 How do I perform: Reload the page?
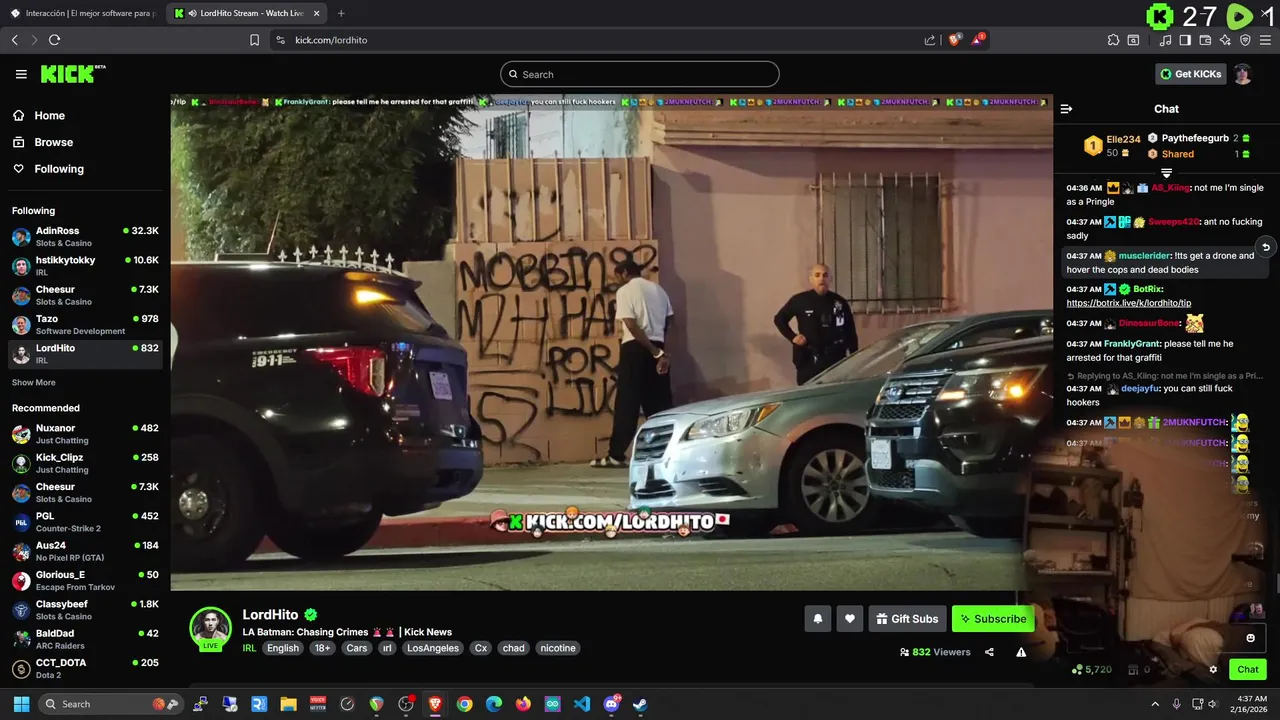(x=54, y=40)
